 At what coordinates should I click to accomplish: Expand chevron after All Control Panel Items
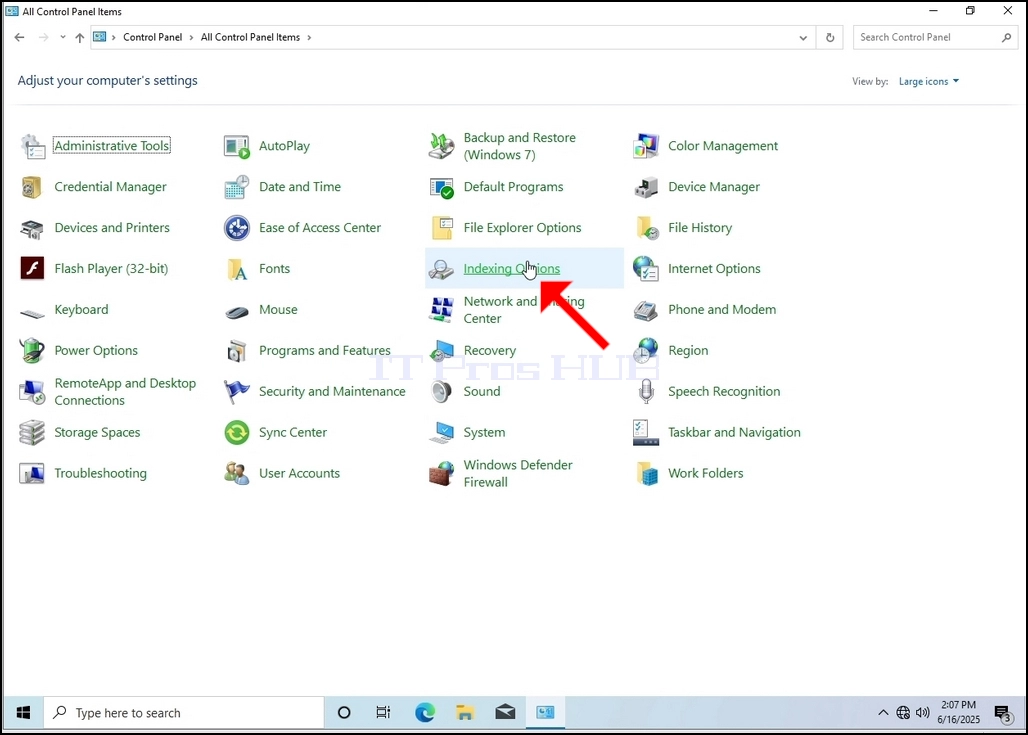click(309, 37)
